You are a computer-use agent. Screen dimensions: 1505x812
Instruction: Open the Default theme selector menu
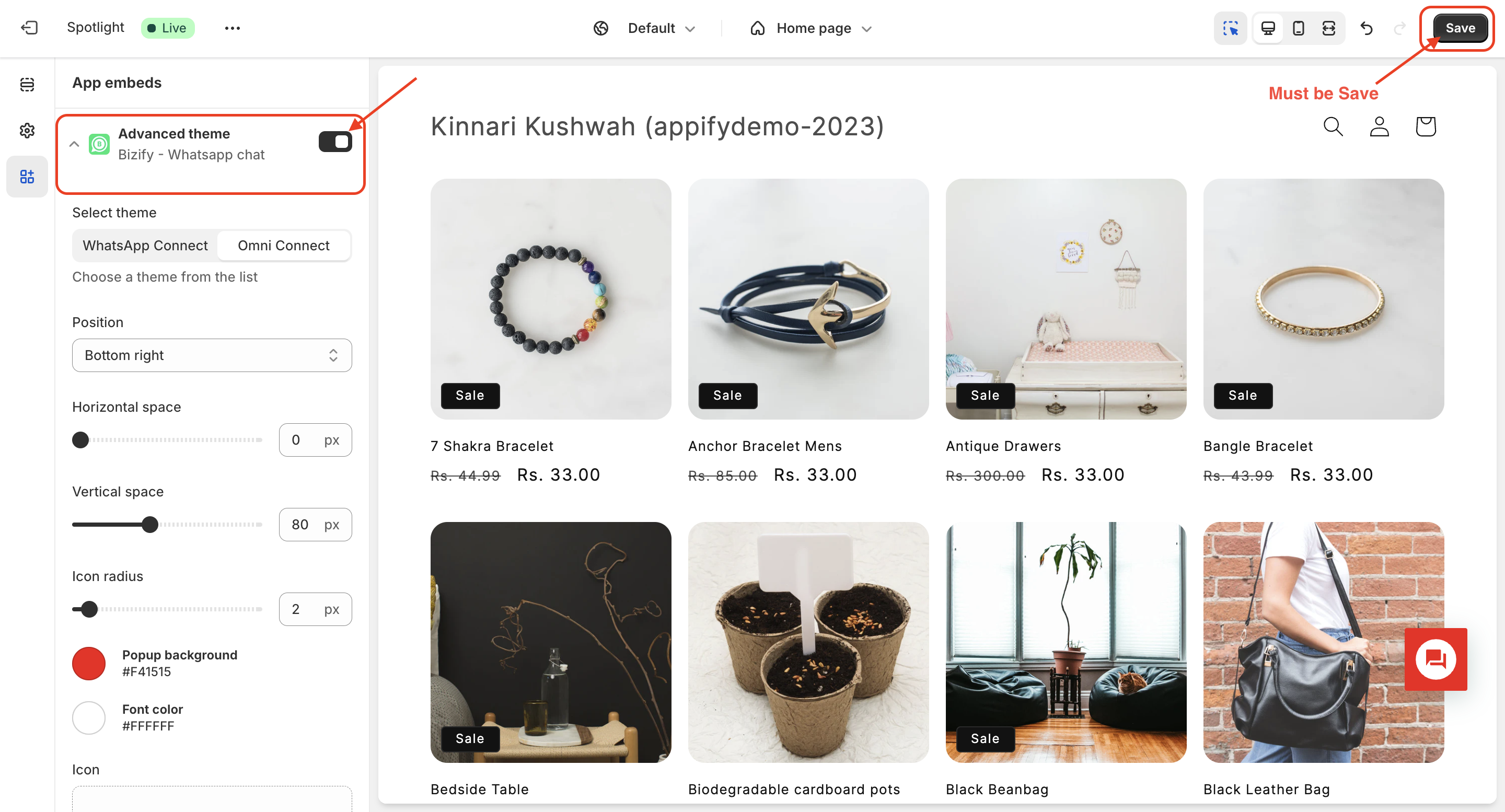pyautogui.click(x=644, y=28)
